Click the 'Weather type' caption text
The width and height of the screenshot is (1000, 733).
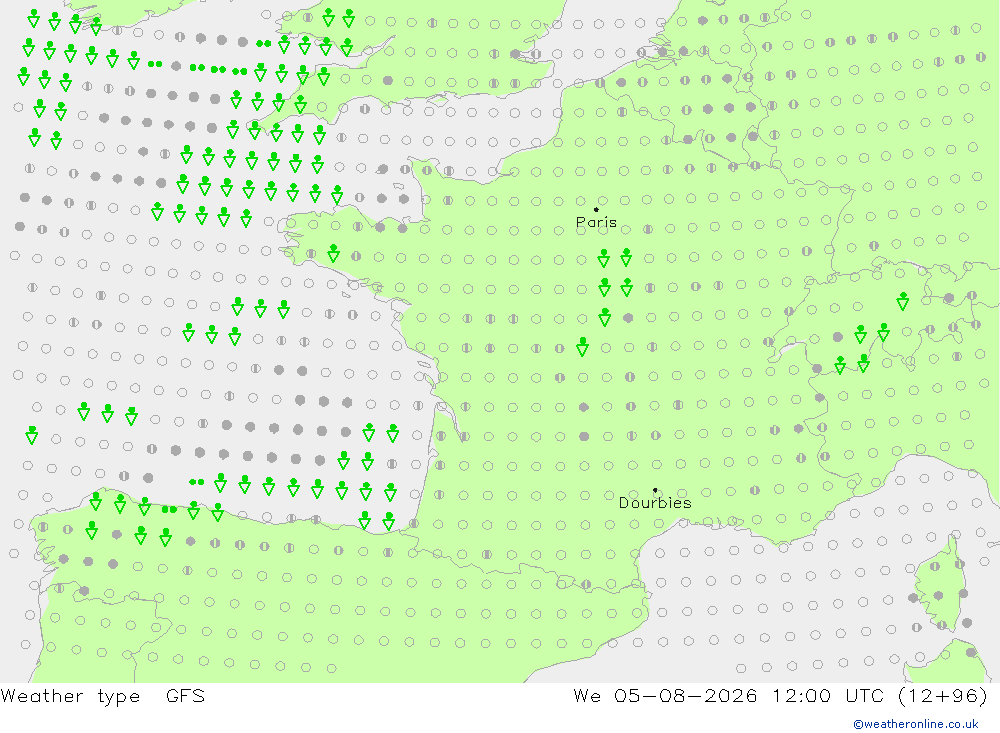tap(70, 696)
